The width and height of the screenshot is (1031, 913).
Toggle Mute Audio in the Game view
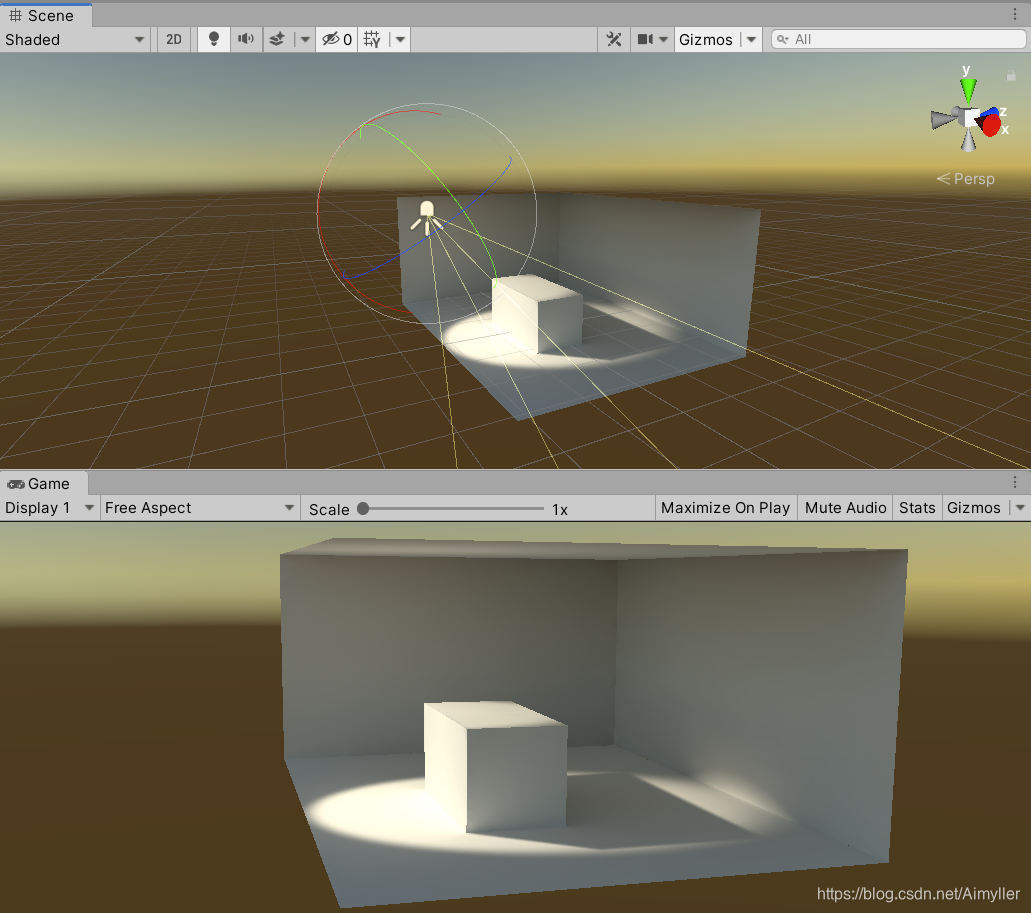click(844, 508)
